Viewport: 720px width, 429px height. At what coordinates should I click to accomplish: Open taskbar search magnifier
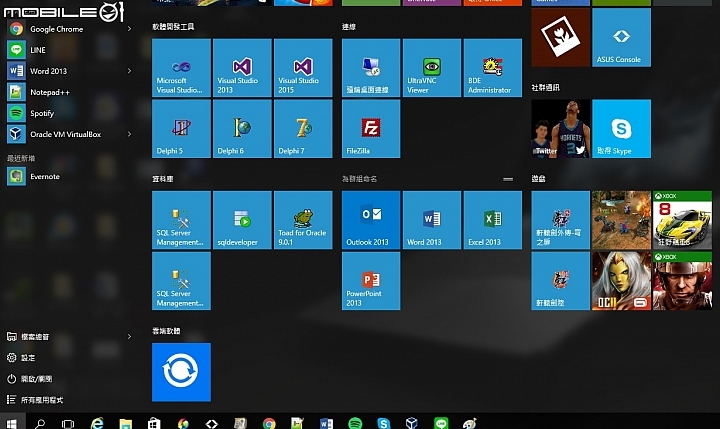40,423
